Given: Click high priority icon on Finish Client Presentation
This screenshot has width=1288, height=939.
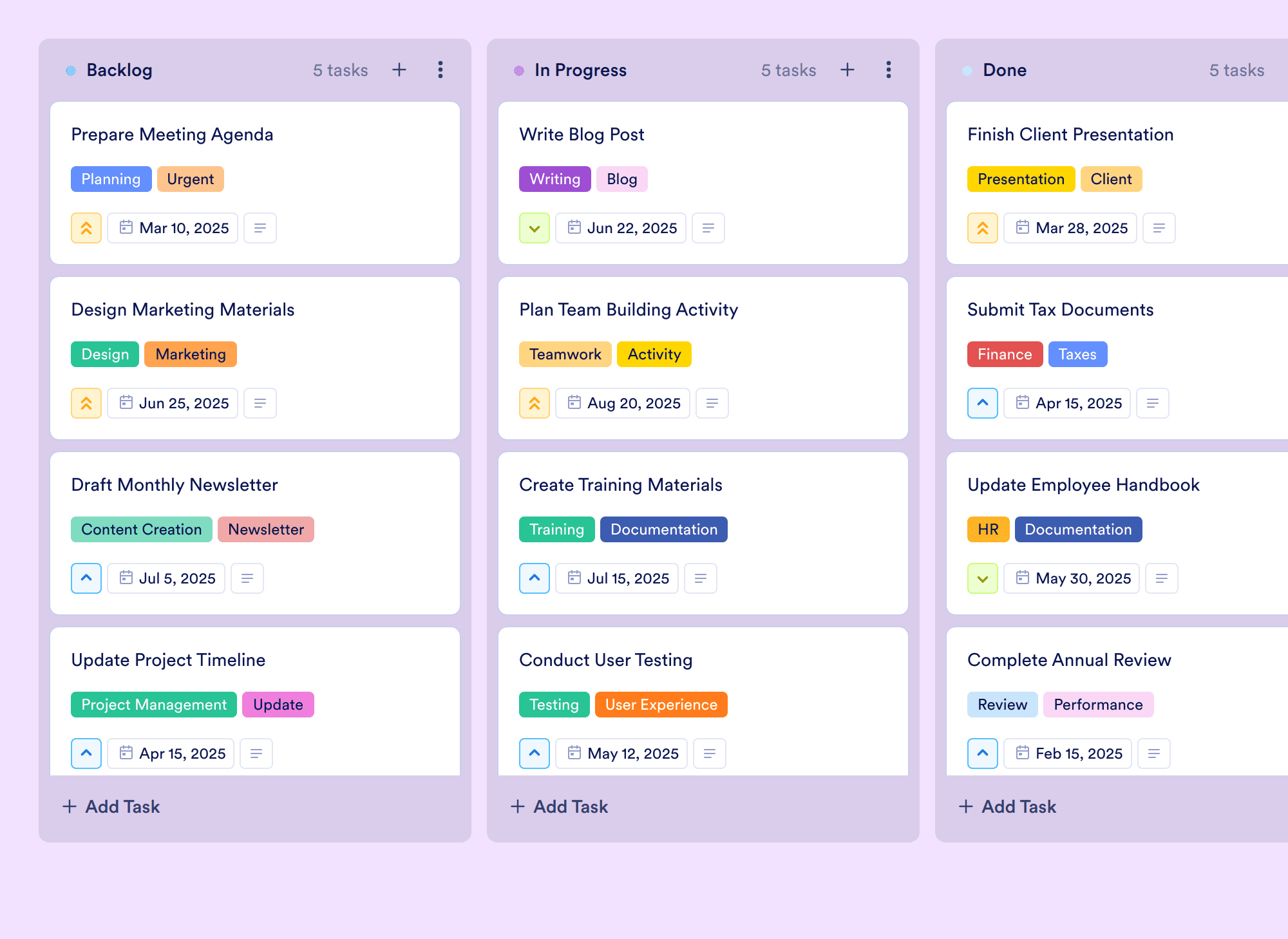Looking at the screenshot, I should coord(983,228).
